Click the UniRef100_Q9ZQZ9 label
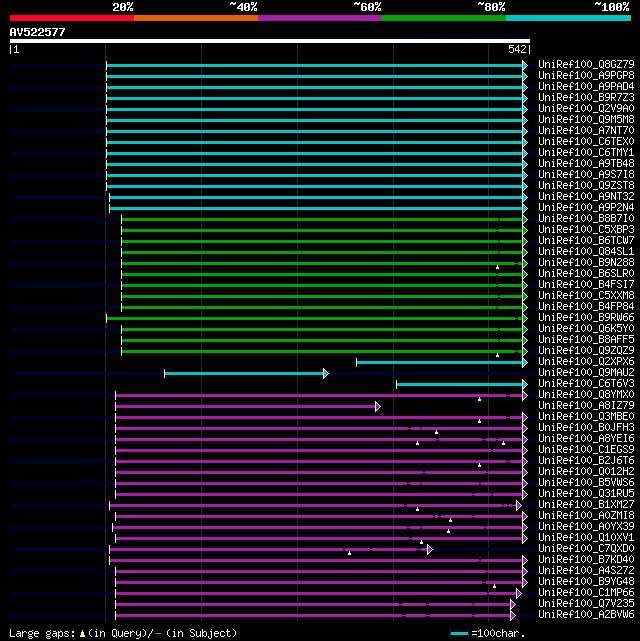 point(586,351)
